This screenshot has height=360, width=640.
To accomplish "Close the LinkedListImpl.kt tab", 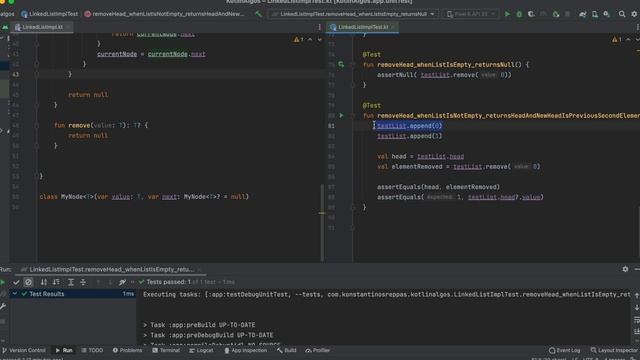I will [x=69, y=27].
